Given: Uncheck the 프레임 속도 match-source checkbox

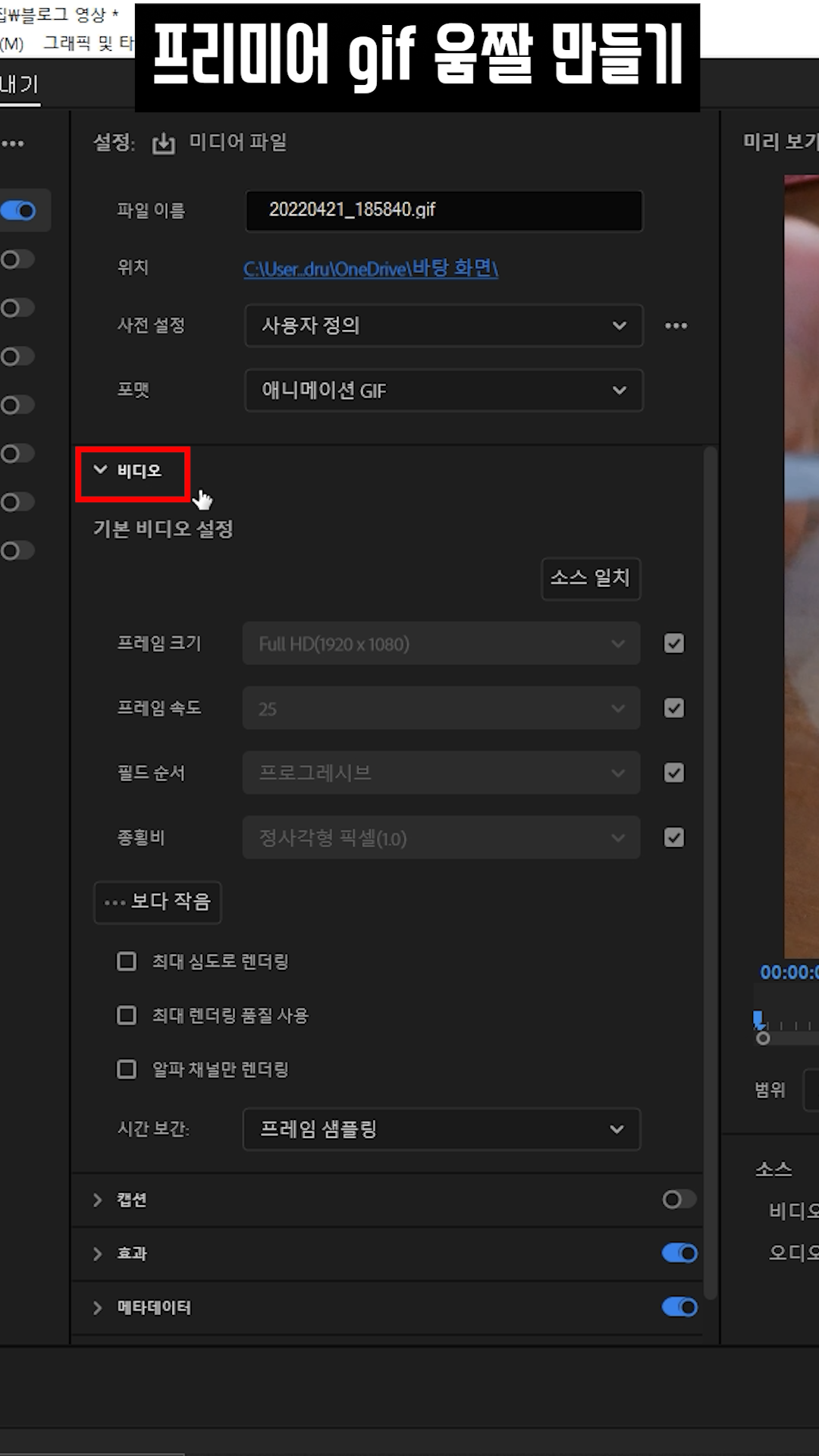Looking at the screenshot, I should pyautogui.click(x=673, y=708).
